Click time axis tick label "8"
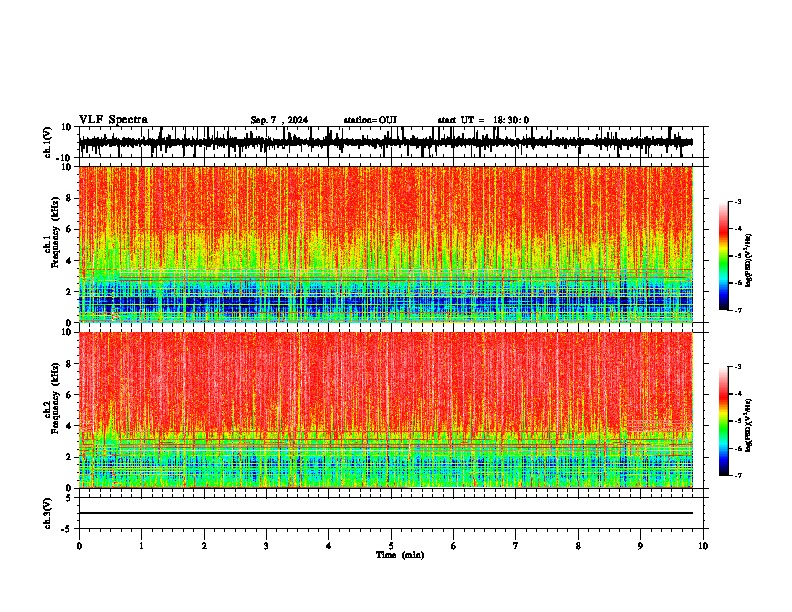 point(578,546)
